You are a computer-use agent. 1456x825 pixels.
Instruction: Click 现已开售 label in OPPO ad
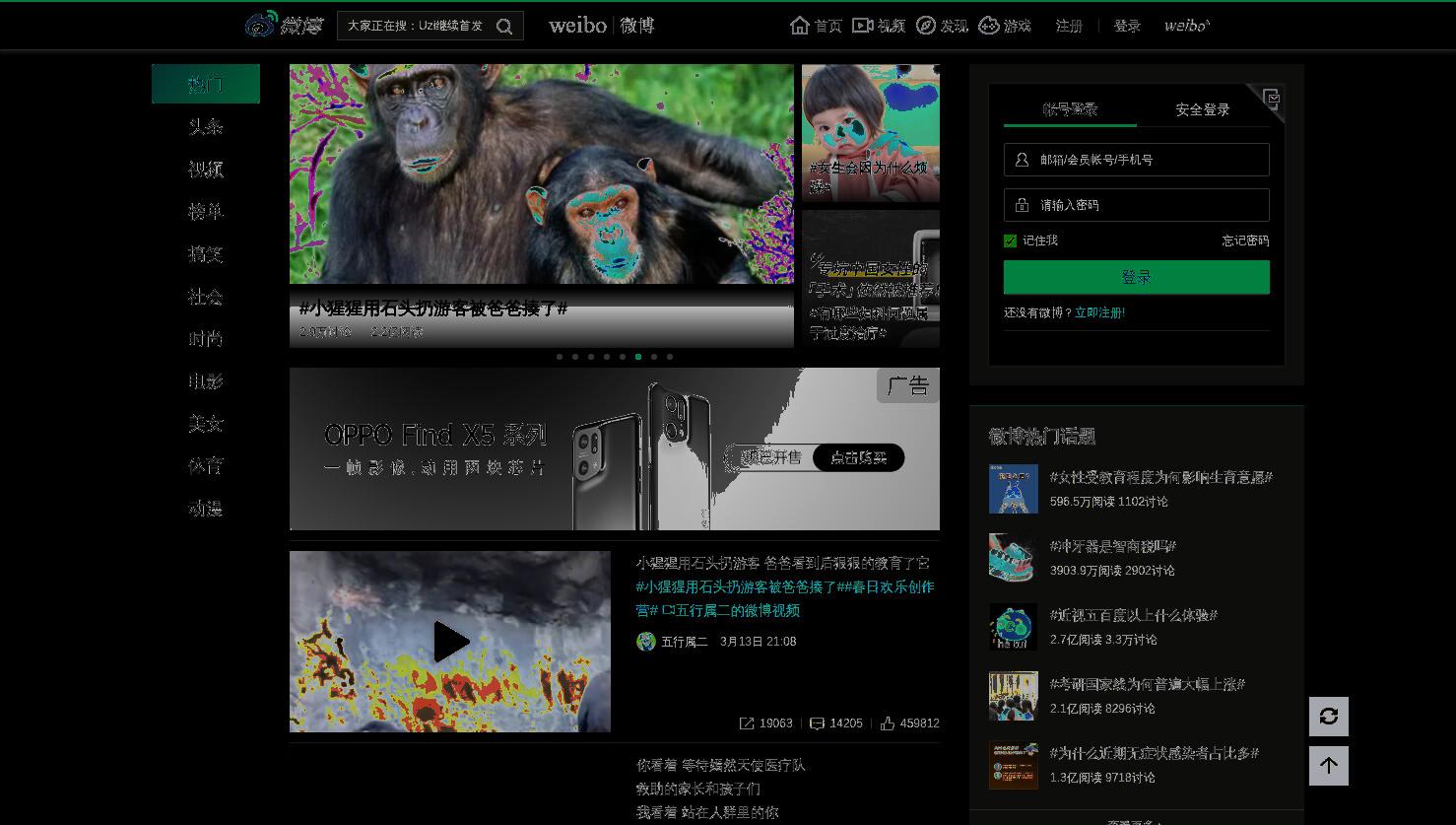click(772, 457)
